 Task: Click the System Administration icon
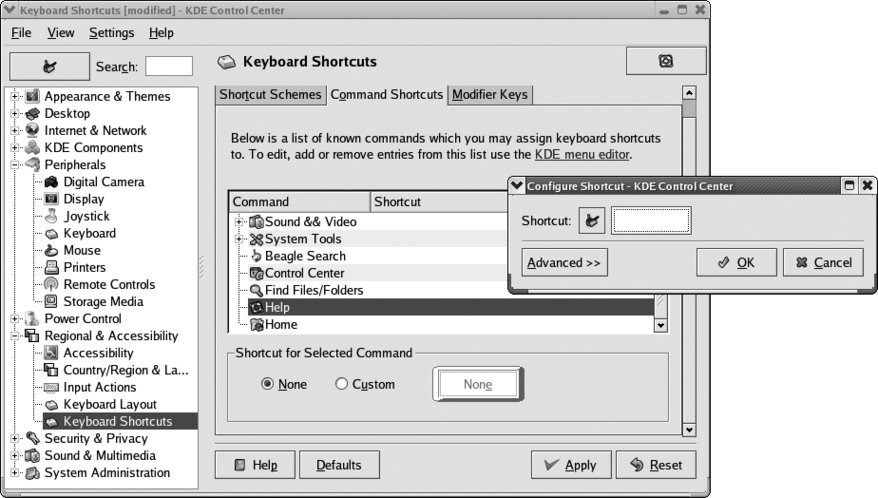[x=32, y=472]
